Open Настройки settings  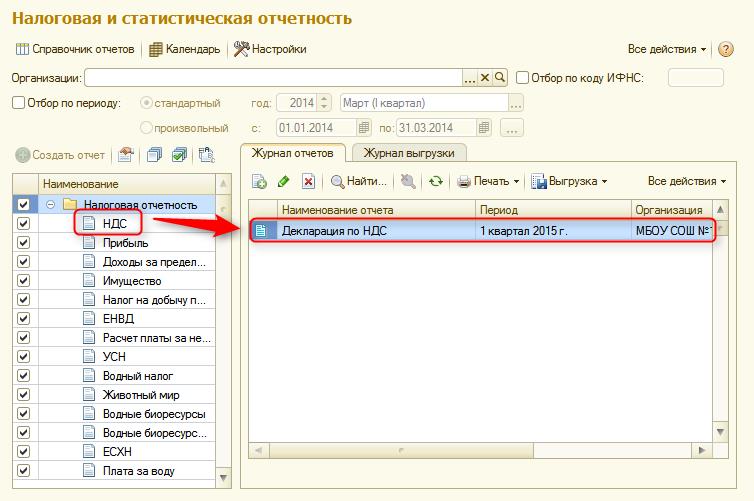[x=270, y=49]
